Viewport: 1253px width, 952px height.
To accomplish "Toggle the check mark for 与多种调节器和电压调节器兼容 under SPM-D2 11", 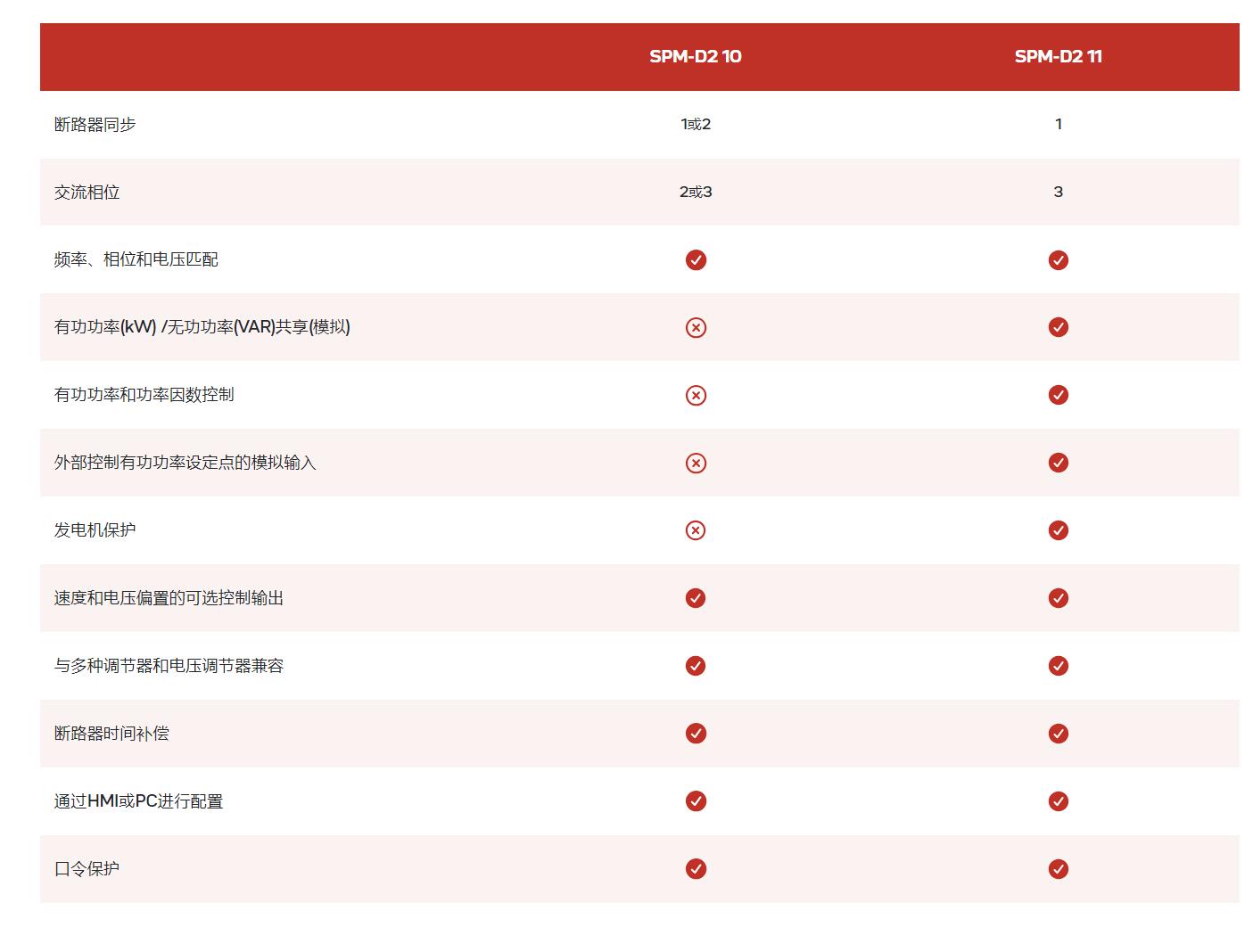I will pos(1058,665).
